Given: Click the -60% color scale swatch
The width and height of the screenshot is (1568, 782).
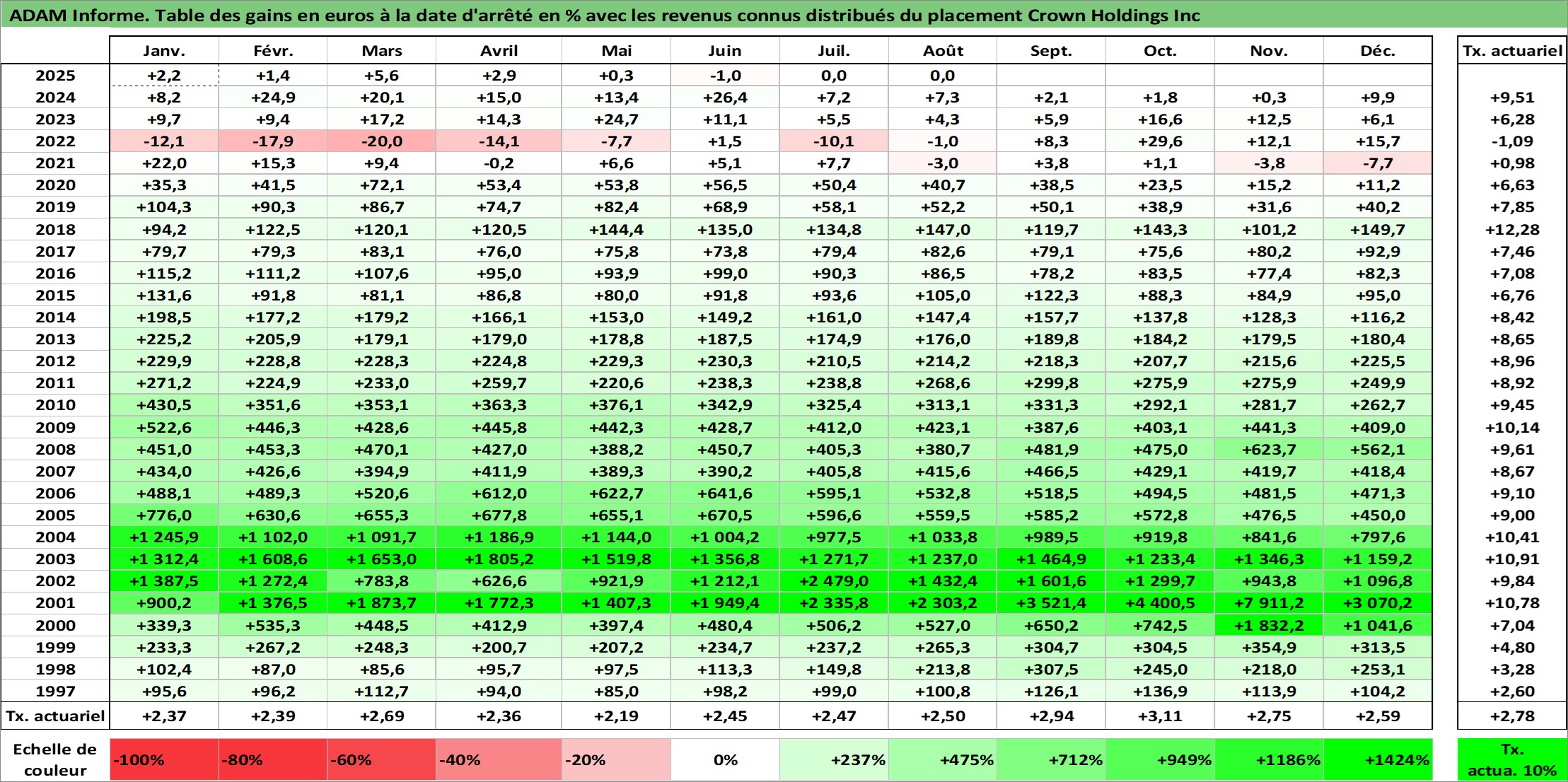Looking at the screenshot, I should click(381, 760).
